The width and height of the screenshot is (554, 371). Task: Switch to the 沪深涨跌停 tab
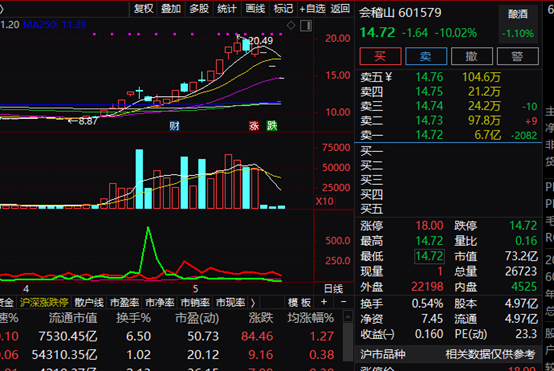click(x=44, y=303)
